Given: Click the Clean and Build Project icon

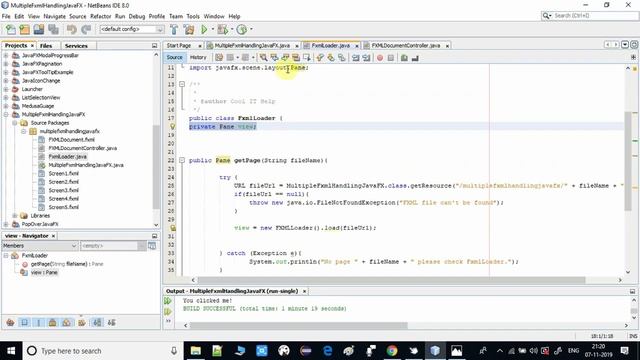Looking at the screenshot, I should tap(189, 29).
